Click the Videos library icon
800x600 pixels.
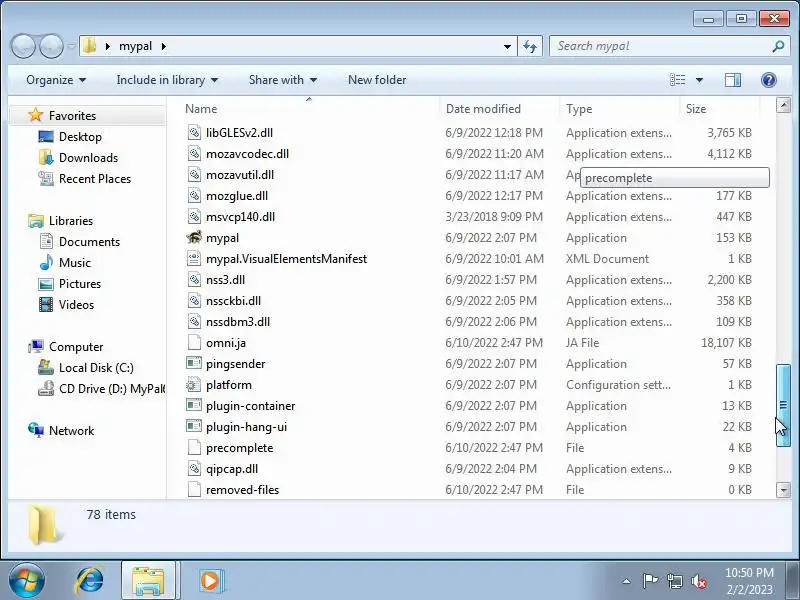pos(46,305)
